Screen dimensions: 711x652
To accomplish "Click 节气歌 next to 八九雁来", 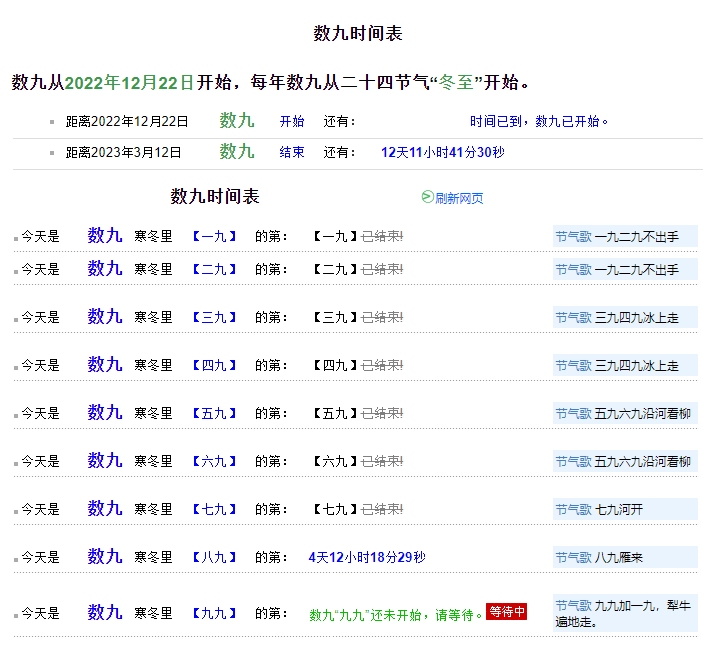I will 573,558.
